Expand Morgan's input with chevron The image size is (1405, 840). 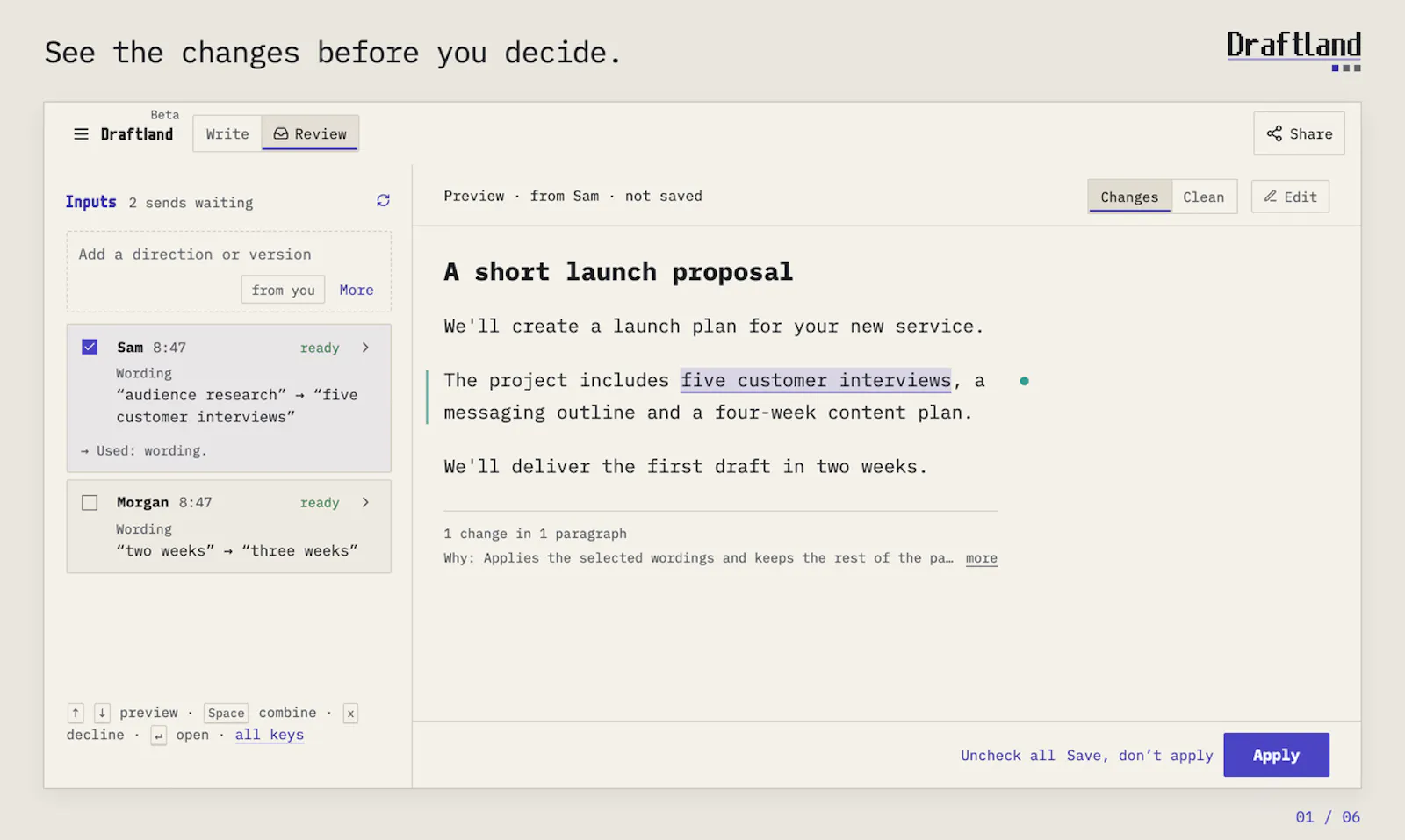tap(365, 503)
